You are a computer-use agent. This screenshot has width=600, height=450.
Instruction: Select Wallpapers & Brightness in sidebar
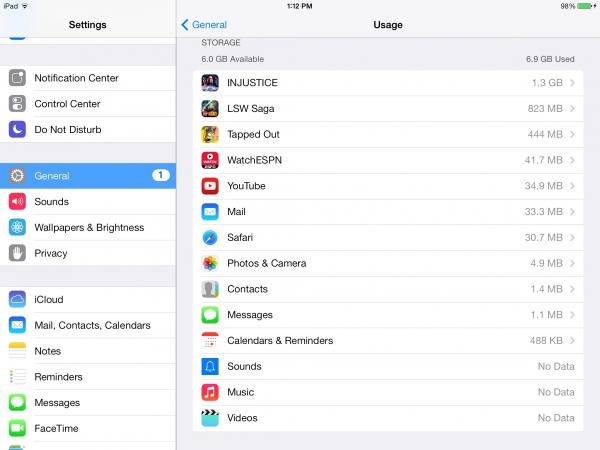tap(89, 227)
